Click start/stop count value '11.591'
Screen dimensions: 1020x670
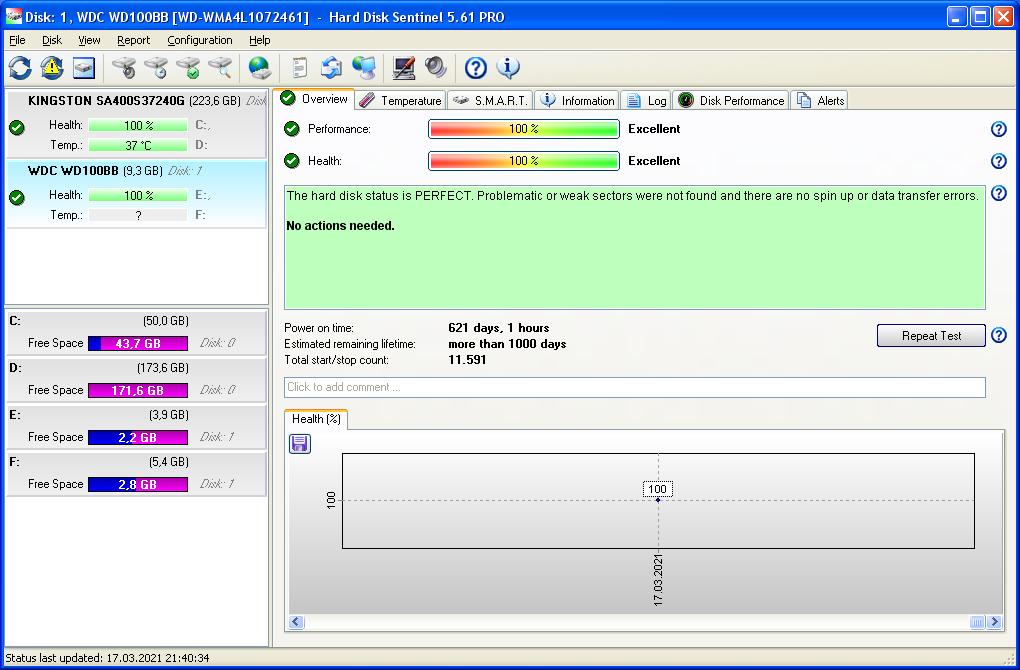pyautogui.click(x=467, y=360)
